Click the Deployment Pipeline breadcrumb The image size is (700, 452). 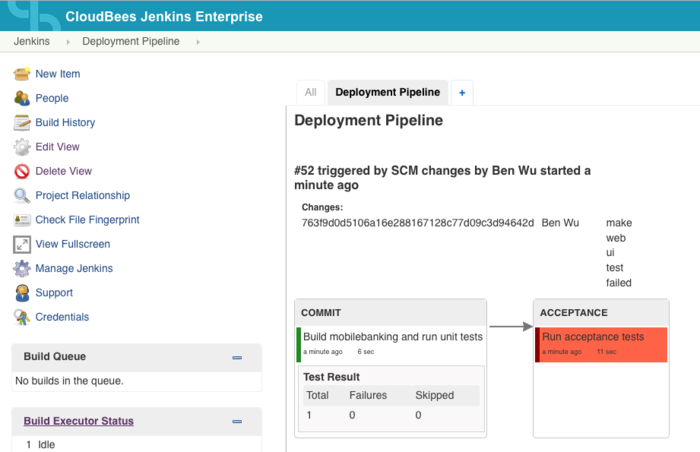point(131,41)
